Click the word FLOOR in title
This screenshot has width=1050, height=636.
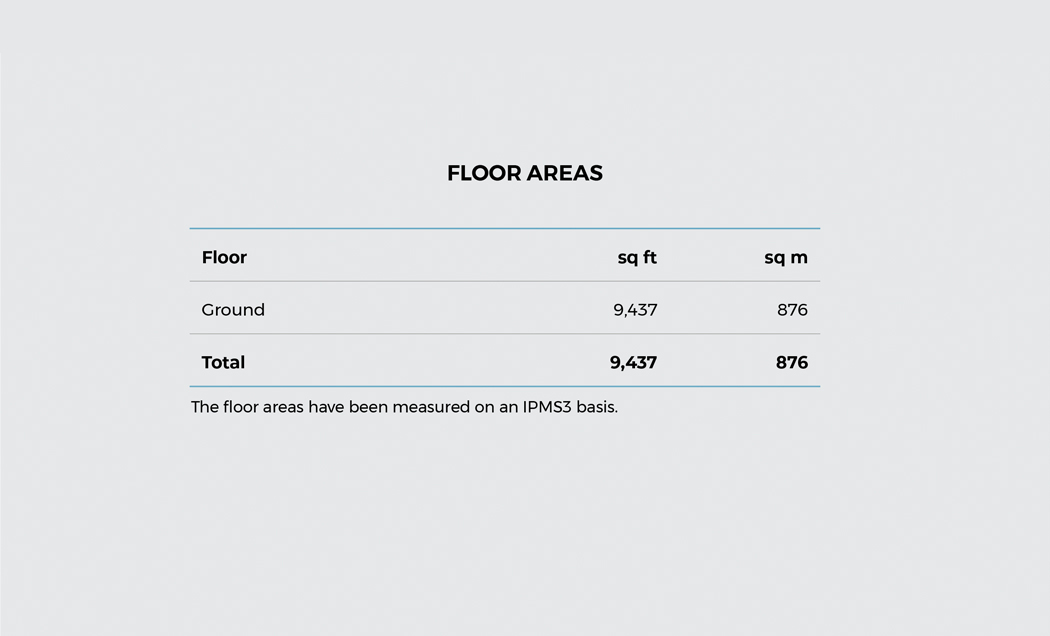pos(484,173)
